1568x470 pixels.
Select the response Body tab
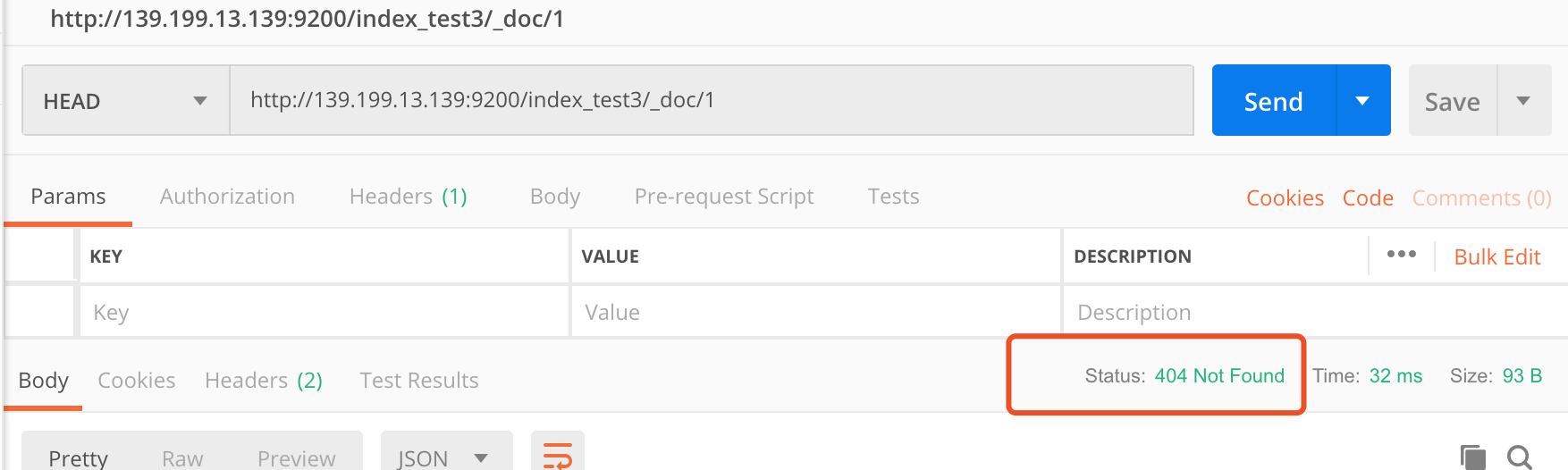(x=43, y=381)
